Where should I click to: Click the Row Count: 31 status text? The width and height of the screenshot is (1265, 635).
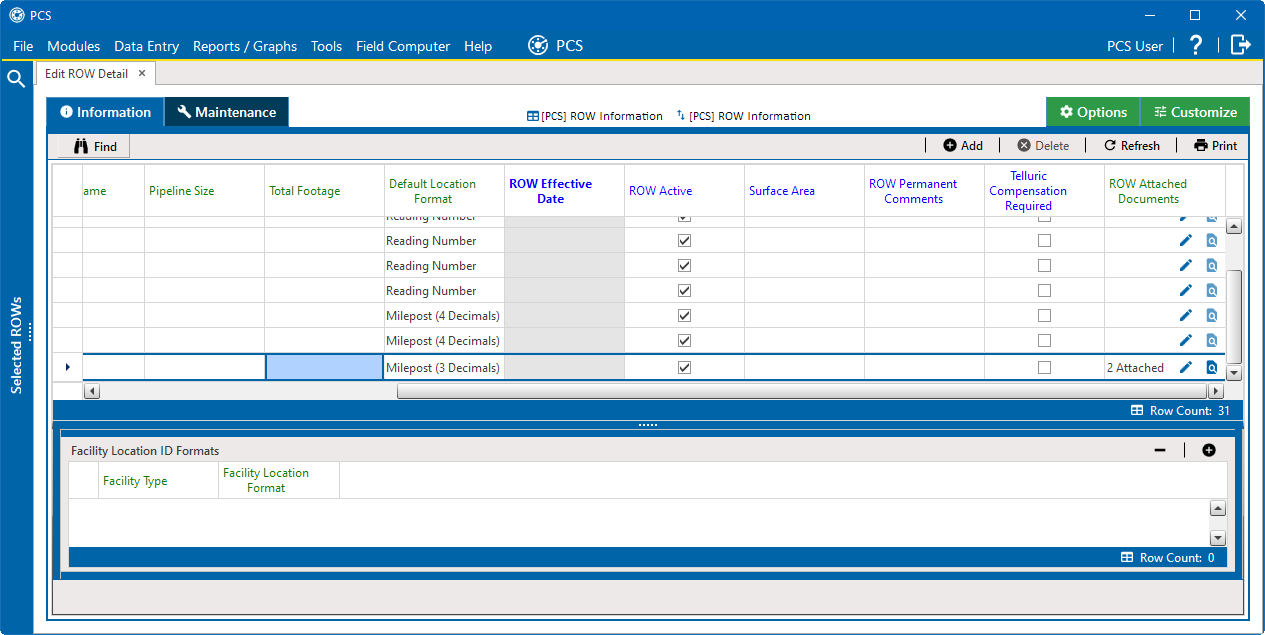[1189, 411]
